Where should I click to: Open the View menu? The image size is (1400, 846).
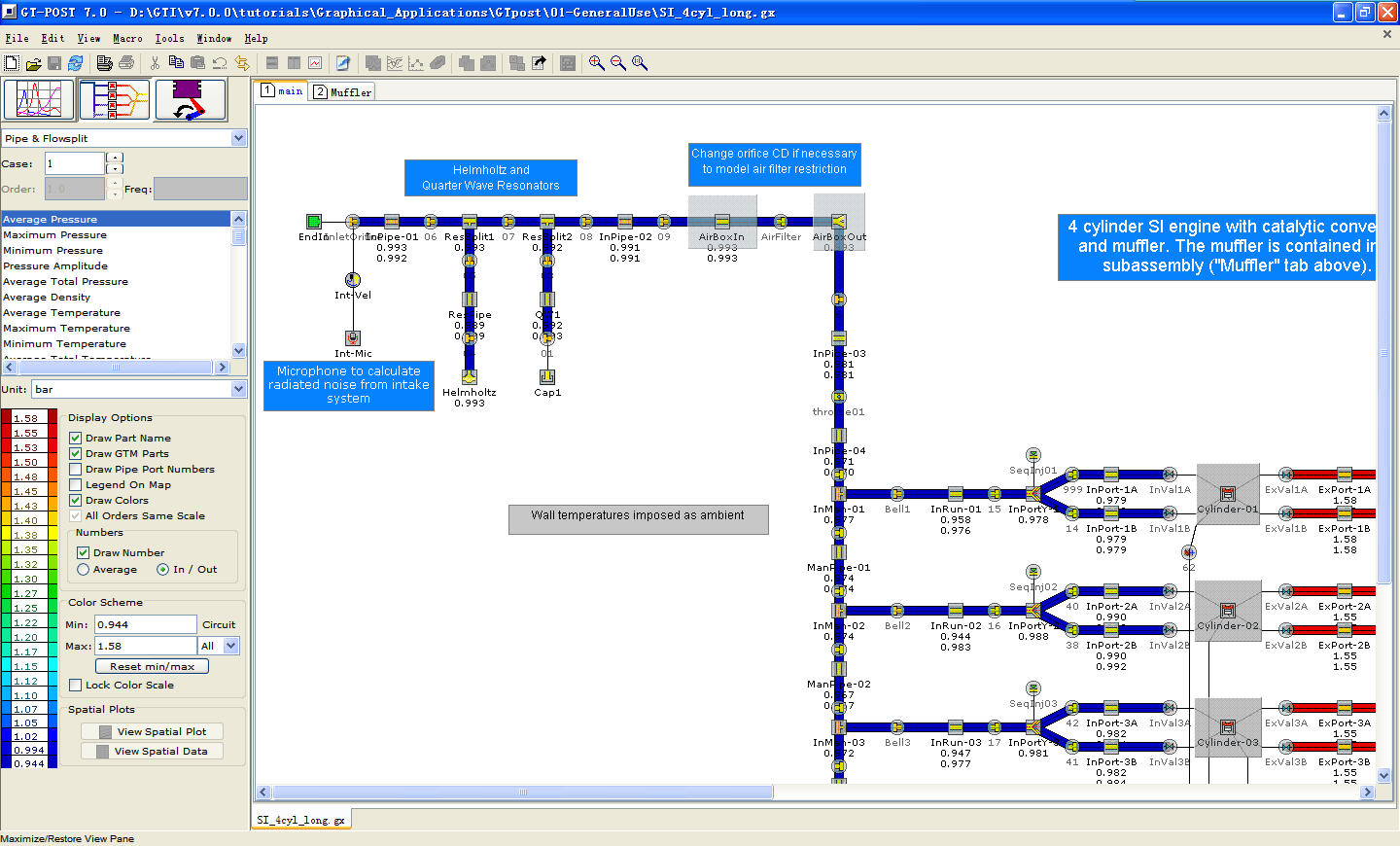click(88, 39)
